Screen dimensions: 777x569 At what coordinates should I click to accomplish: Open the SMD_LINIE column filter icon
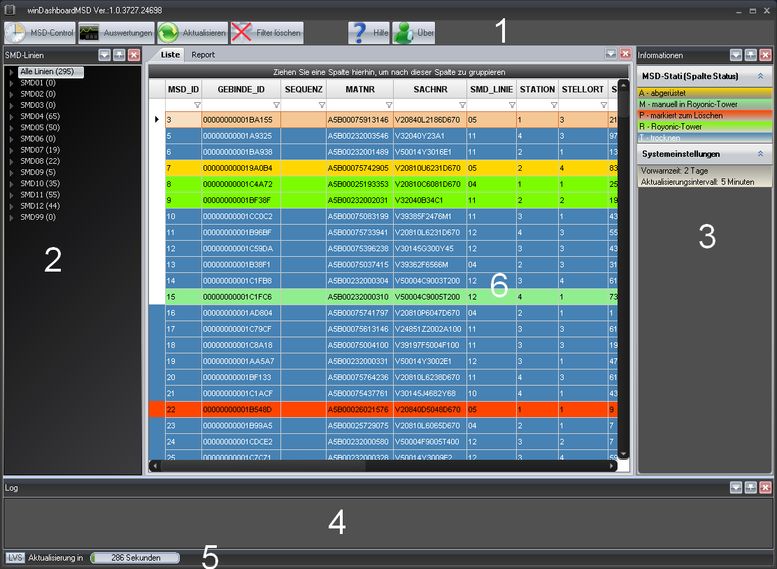click(x=512, y=105)
